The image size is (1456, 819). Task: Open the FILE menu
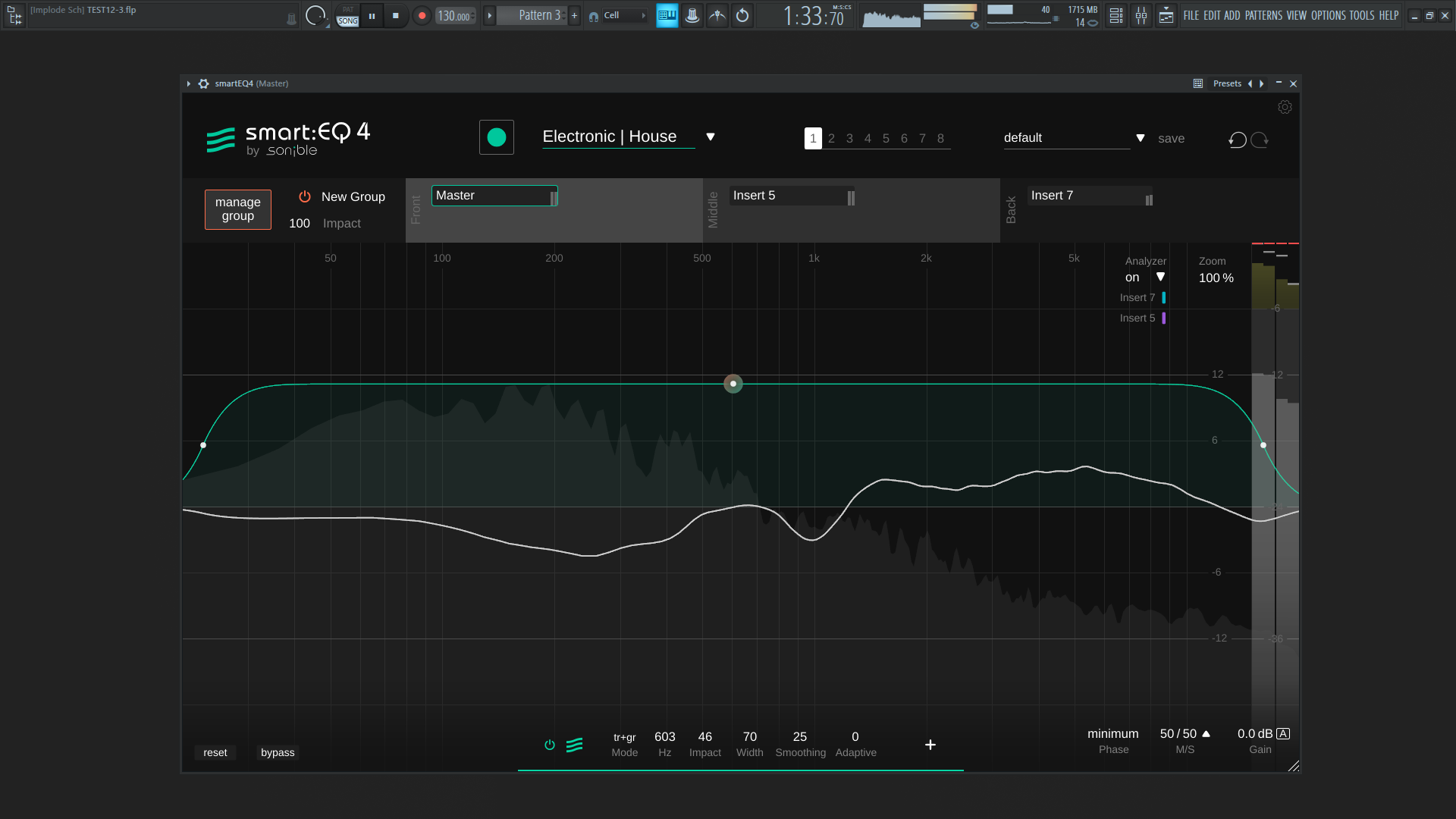(1191, 15)
